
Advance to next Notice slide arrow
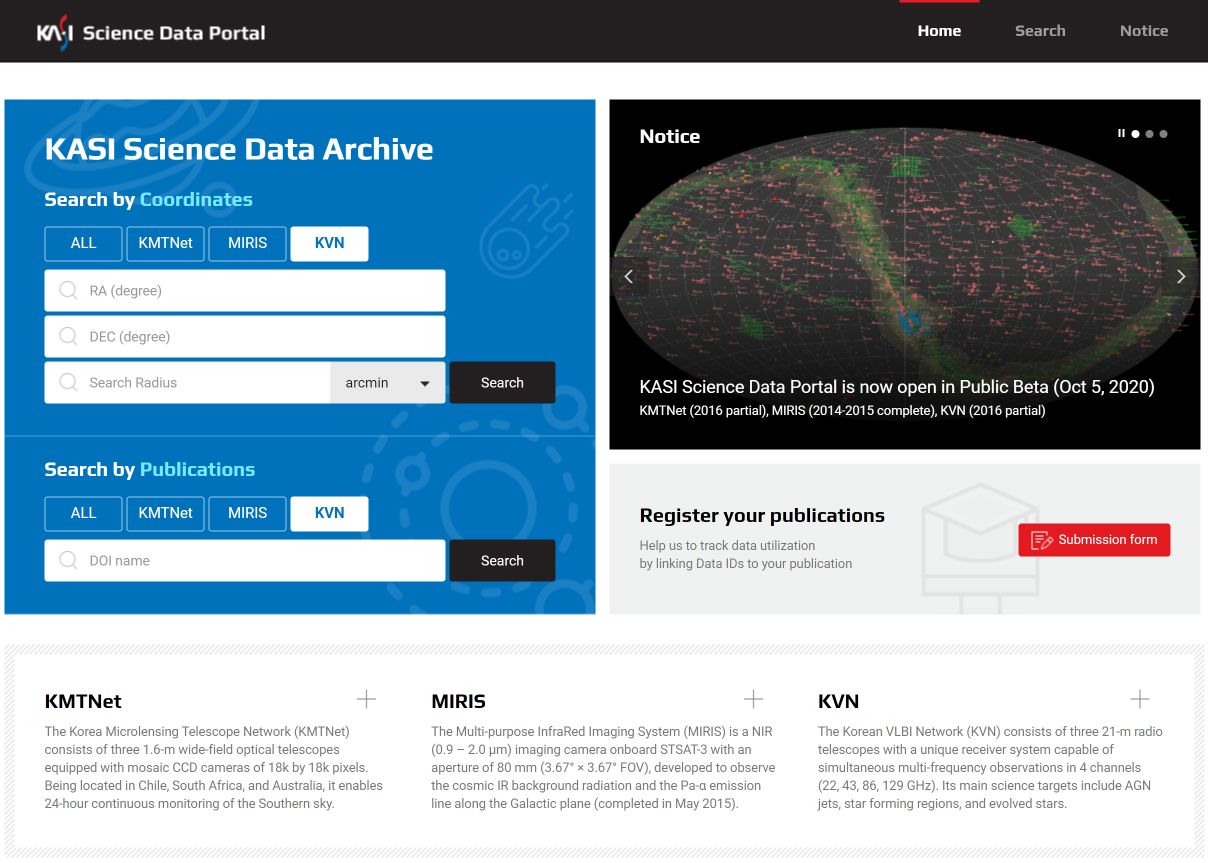[1181, 277]
